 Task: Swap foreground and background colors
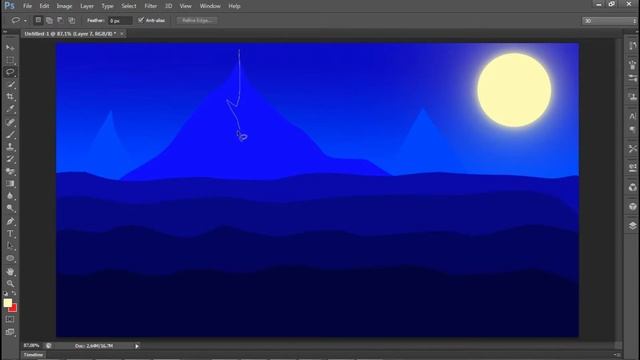(14, 293)
